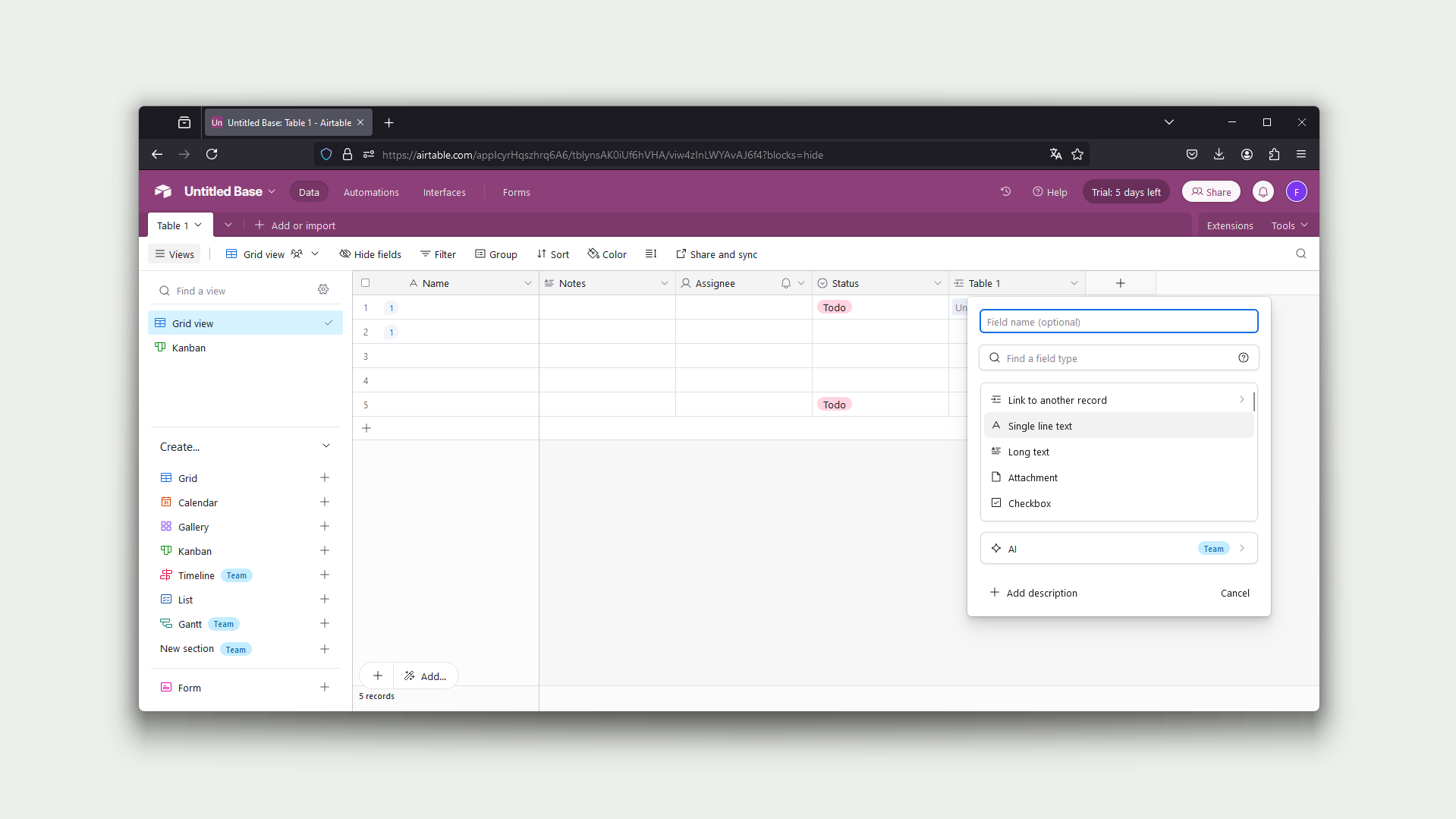
Task: Create a new Timeline view plus
Action: click(x=325, y=575)
